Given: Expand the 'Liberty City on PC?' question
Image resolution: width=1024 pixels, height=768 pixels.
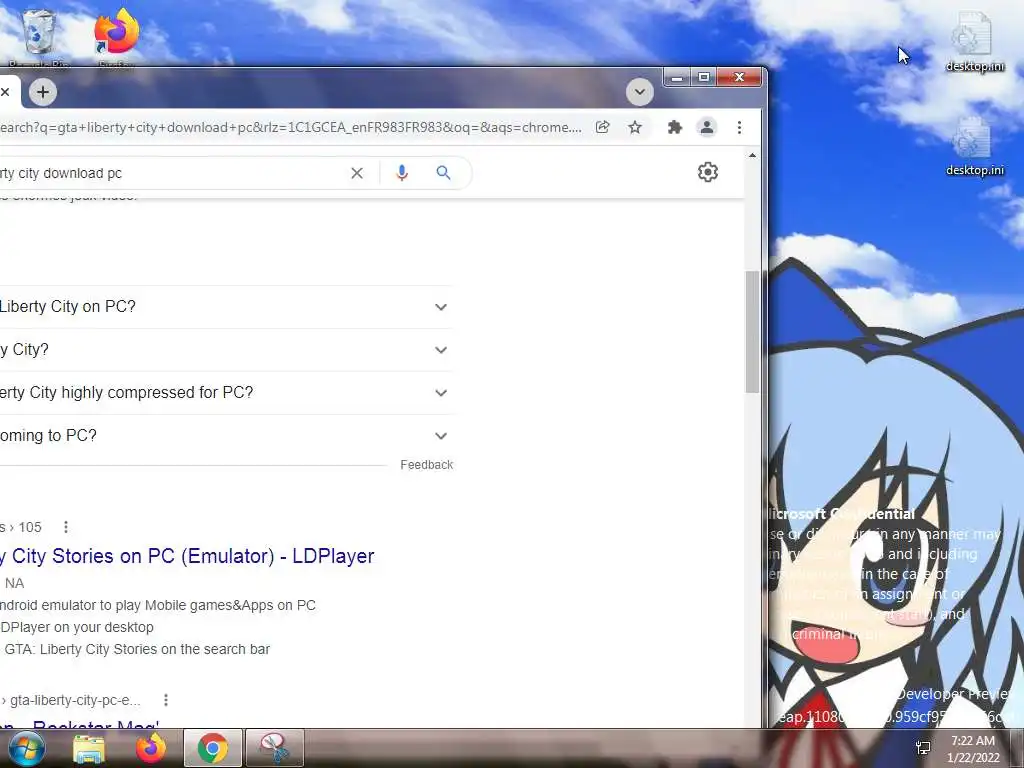Looking at the screenshot, I should (226, 307).
